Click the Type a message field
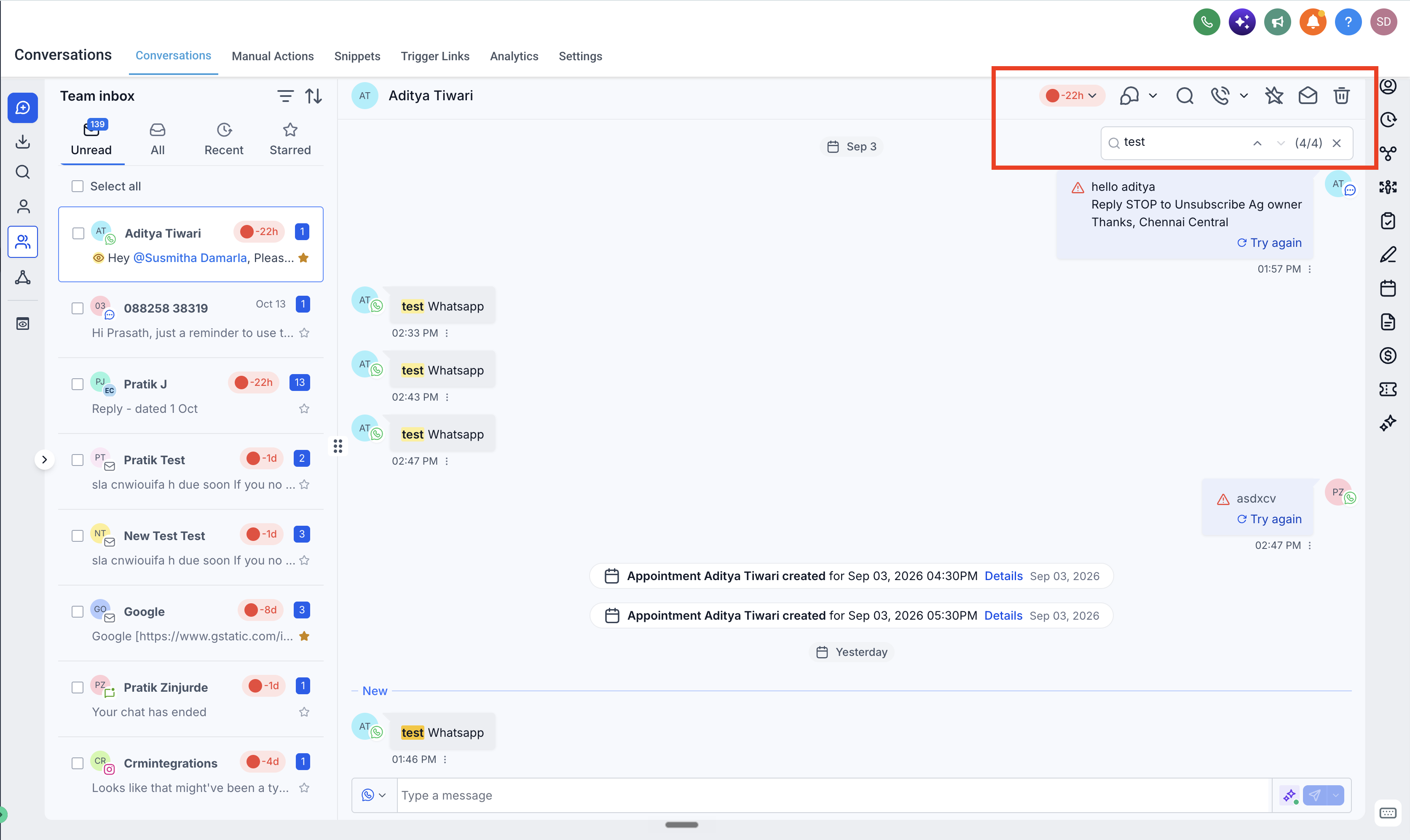Viewport: 1410px width, 840px height. (834, 795)
